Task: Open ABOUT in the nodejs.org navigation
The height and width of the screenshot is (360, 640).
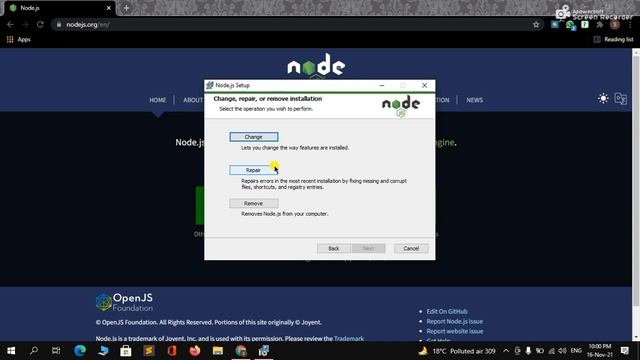Action: [x=193, y=100]
